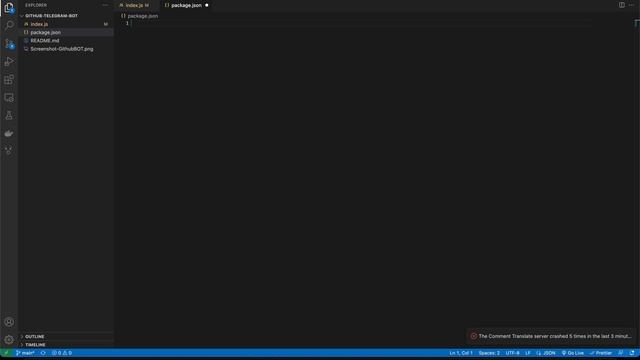
Task: Switch to the index.js editor tab
Action: pyautogui.click(x=135, y=5)
